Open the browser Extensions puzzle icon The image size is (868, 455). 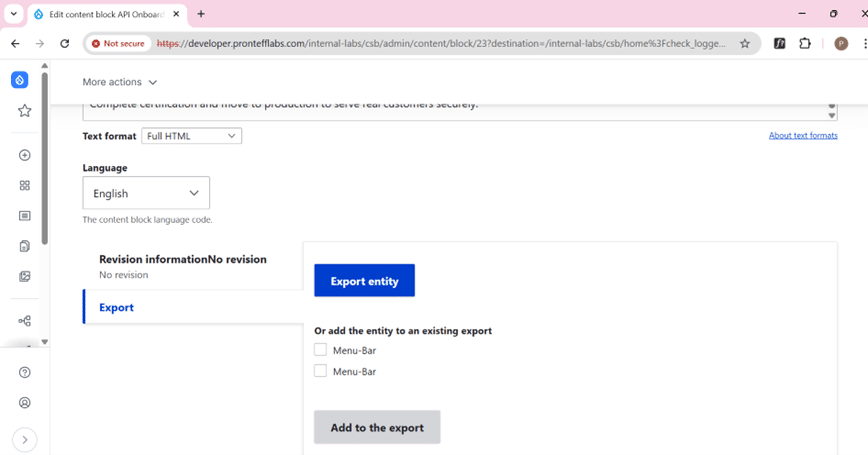coord(805,44)
